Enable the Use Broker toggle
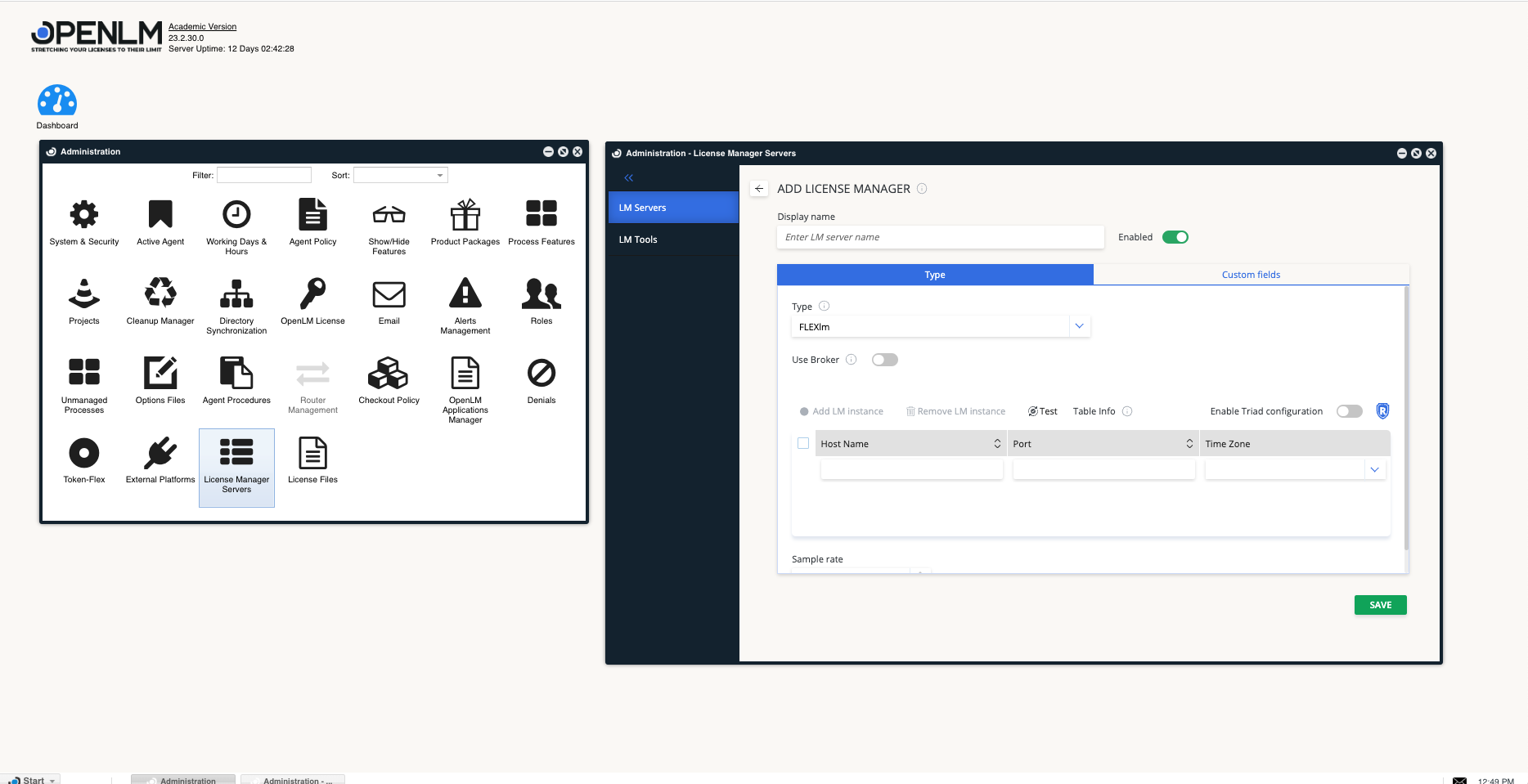The height and width of the screenshot is (784, 1528). click(x=884, y=359)
